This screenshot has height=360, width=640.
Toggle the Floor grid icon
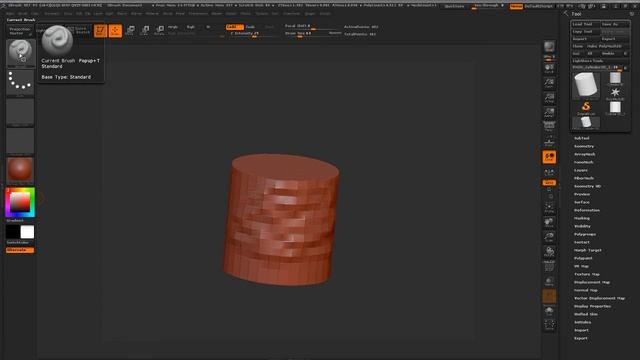point(549,142)
